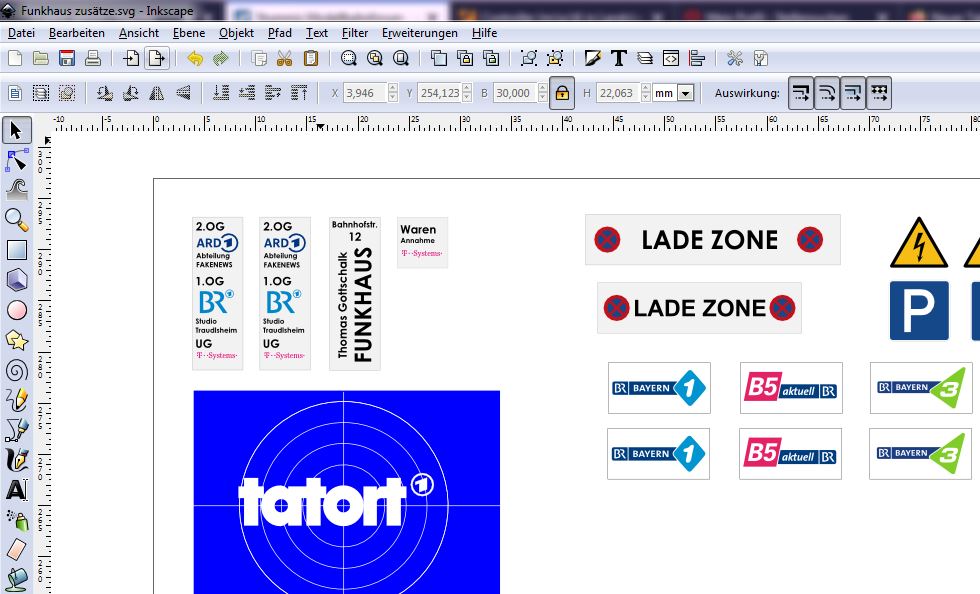Choose the Paint Bucket fill tool
The width and height of the screenshot is (980, 594).
pyautogui.click(x=16, y=580)
